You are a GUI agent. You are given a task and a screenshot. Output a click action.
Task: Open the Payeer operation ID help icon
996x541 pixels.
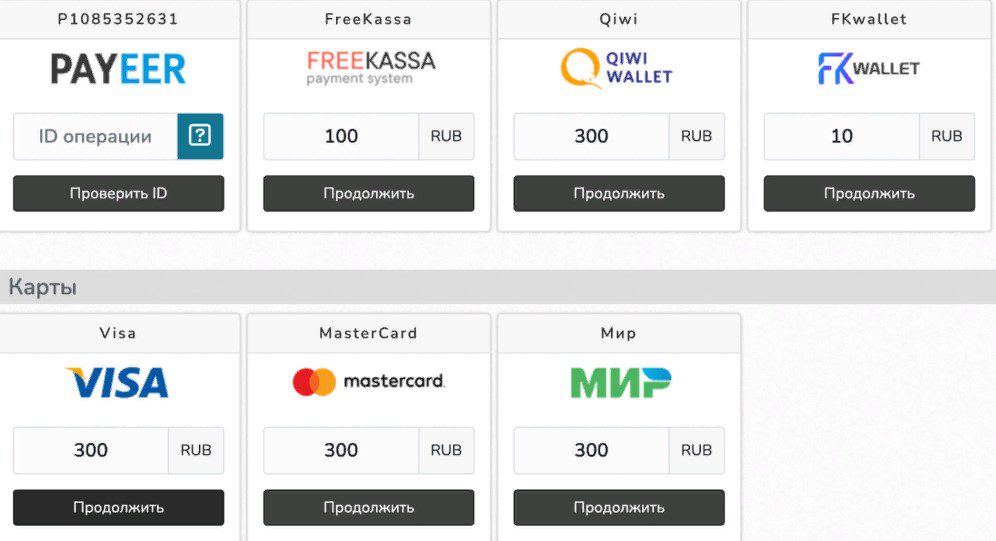click(x=200, y=136)
